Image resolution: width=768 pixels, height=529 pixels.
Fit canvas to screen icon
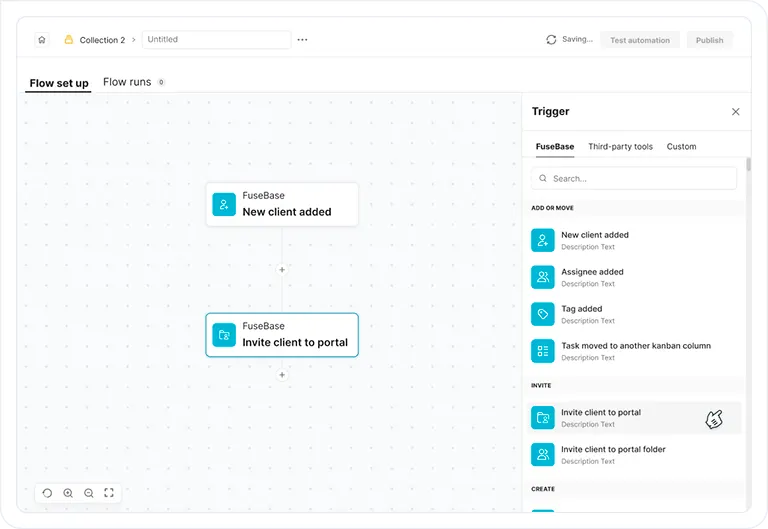(109, 493)
